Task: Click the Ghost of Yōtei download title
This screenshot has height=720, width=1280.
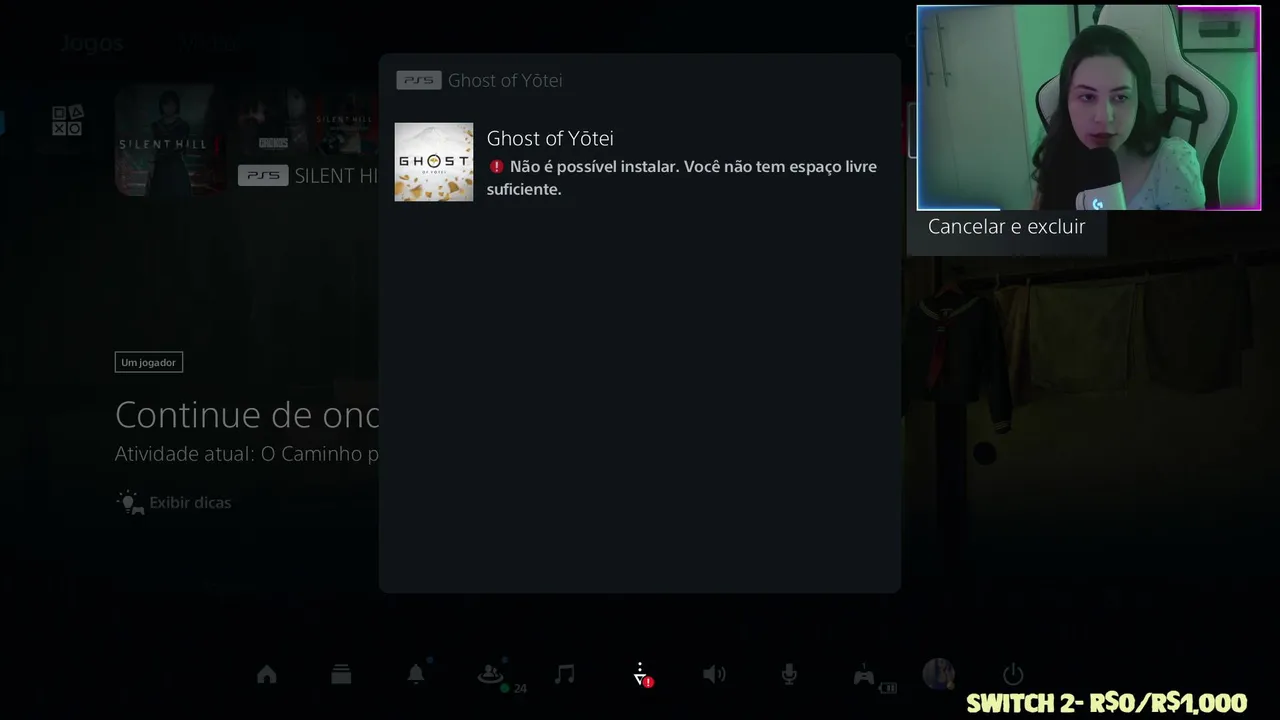Action: 550,138
